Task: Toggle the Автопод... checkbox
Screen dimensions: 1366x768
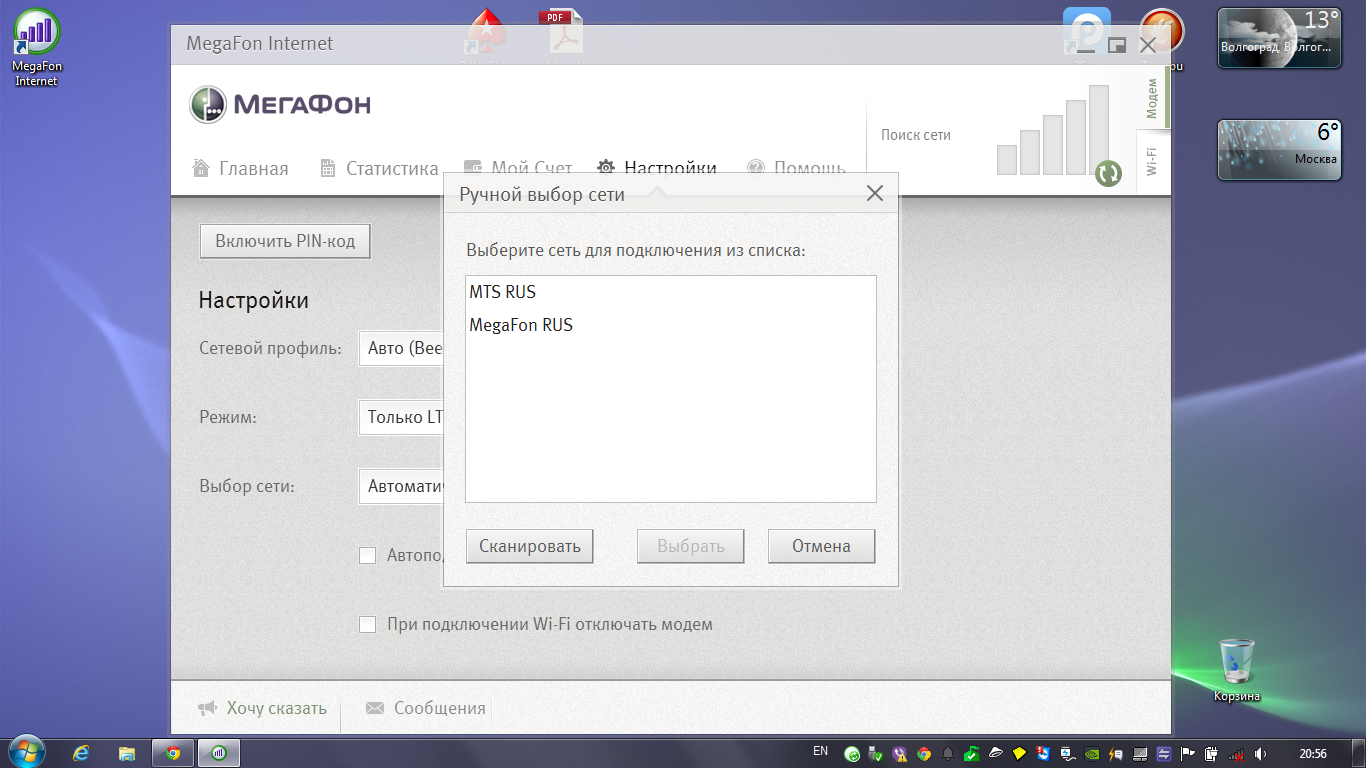Action: pos(367,555)
